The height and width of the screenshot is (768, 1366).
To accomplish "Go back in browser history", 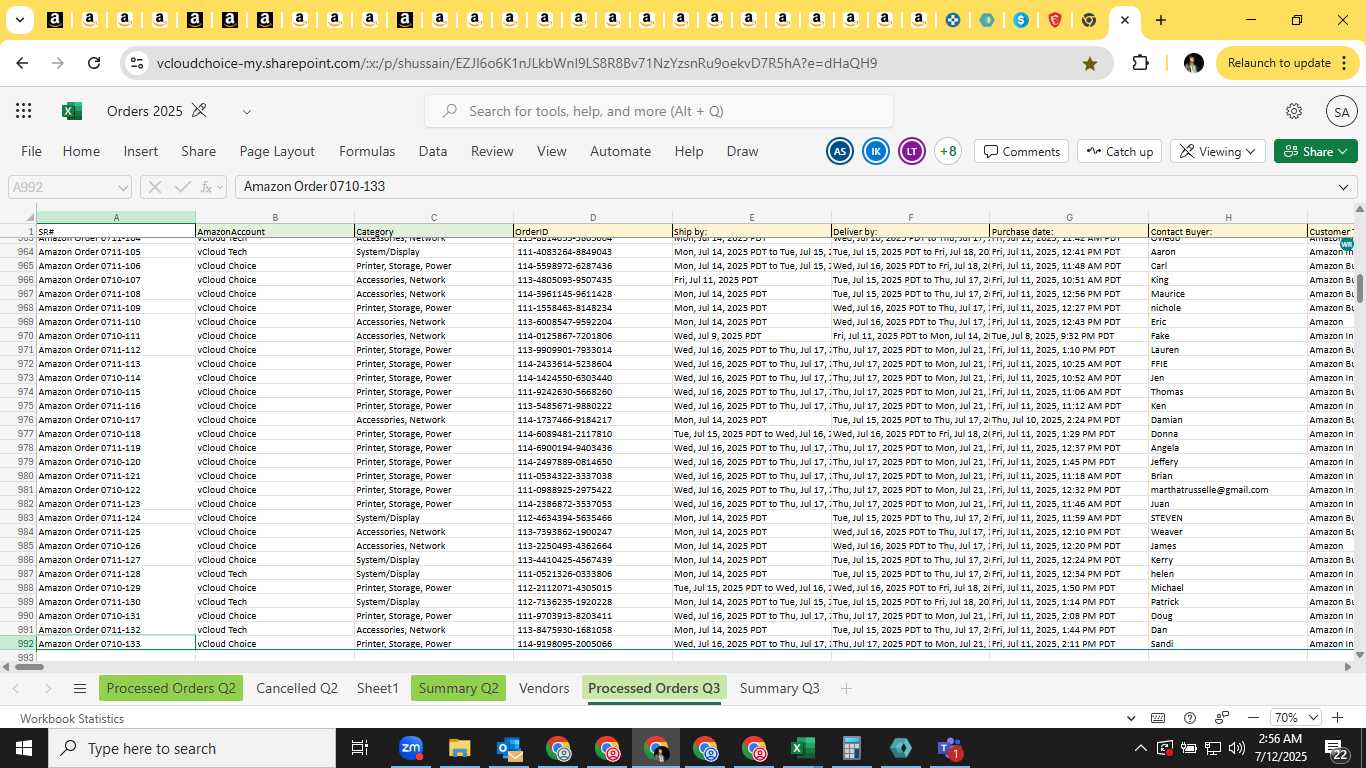I will click(22, 63).
